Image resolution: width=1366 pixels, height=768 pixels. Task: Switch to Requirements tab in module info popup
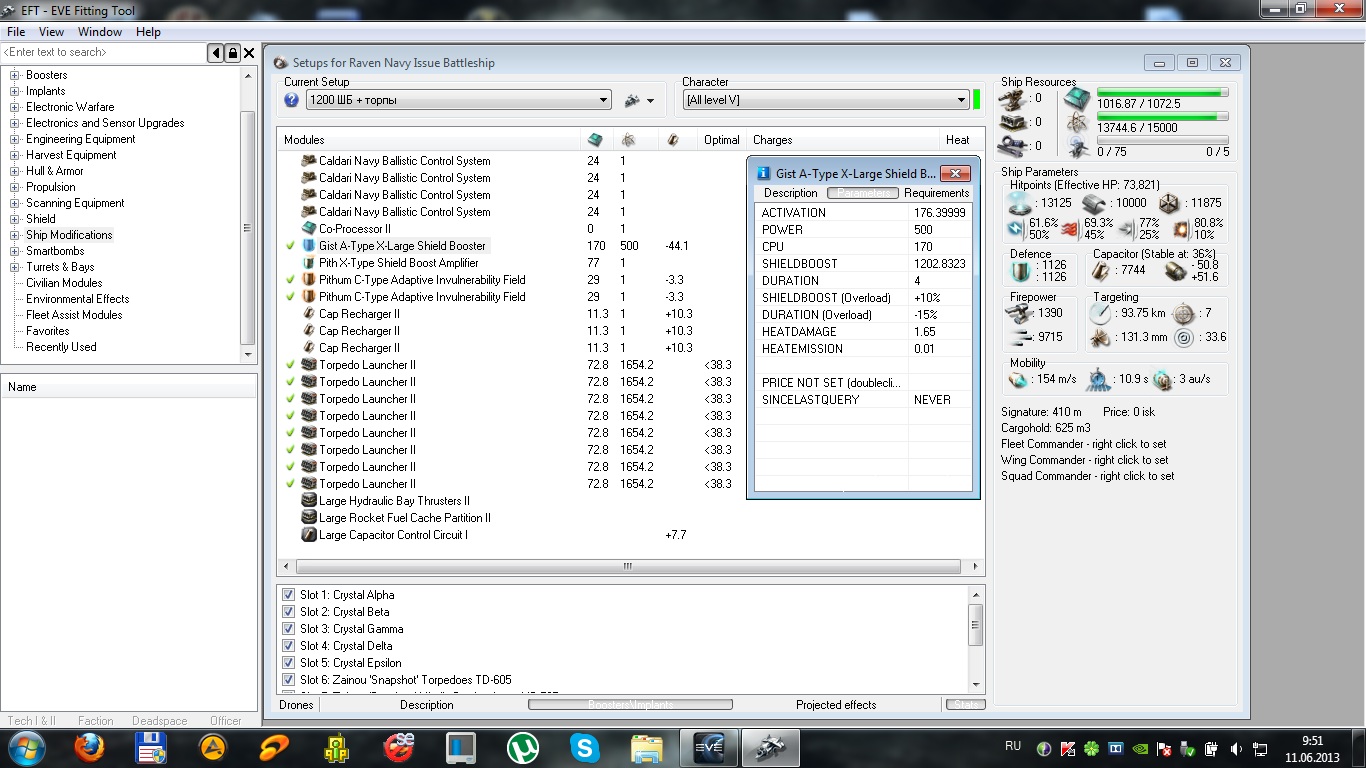(x=937, y=193)
